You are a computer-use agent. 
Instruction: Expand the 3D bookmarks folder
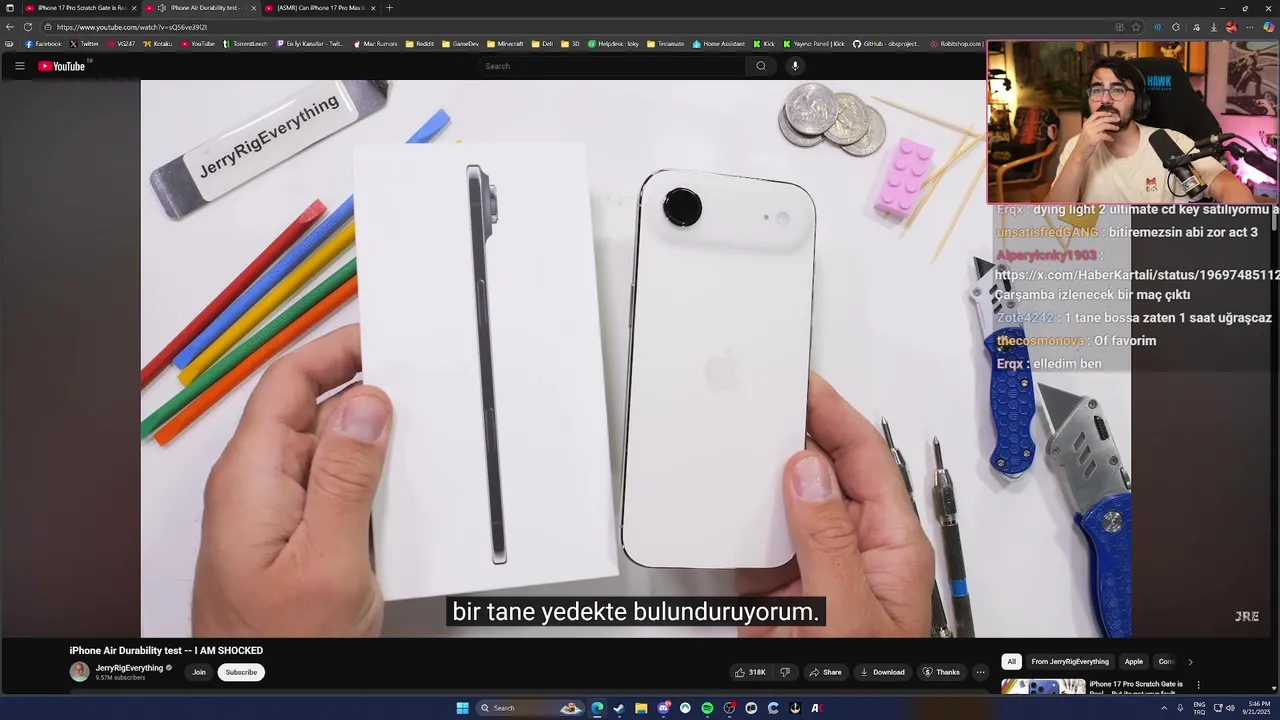(570, 44)
